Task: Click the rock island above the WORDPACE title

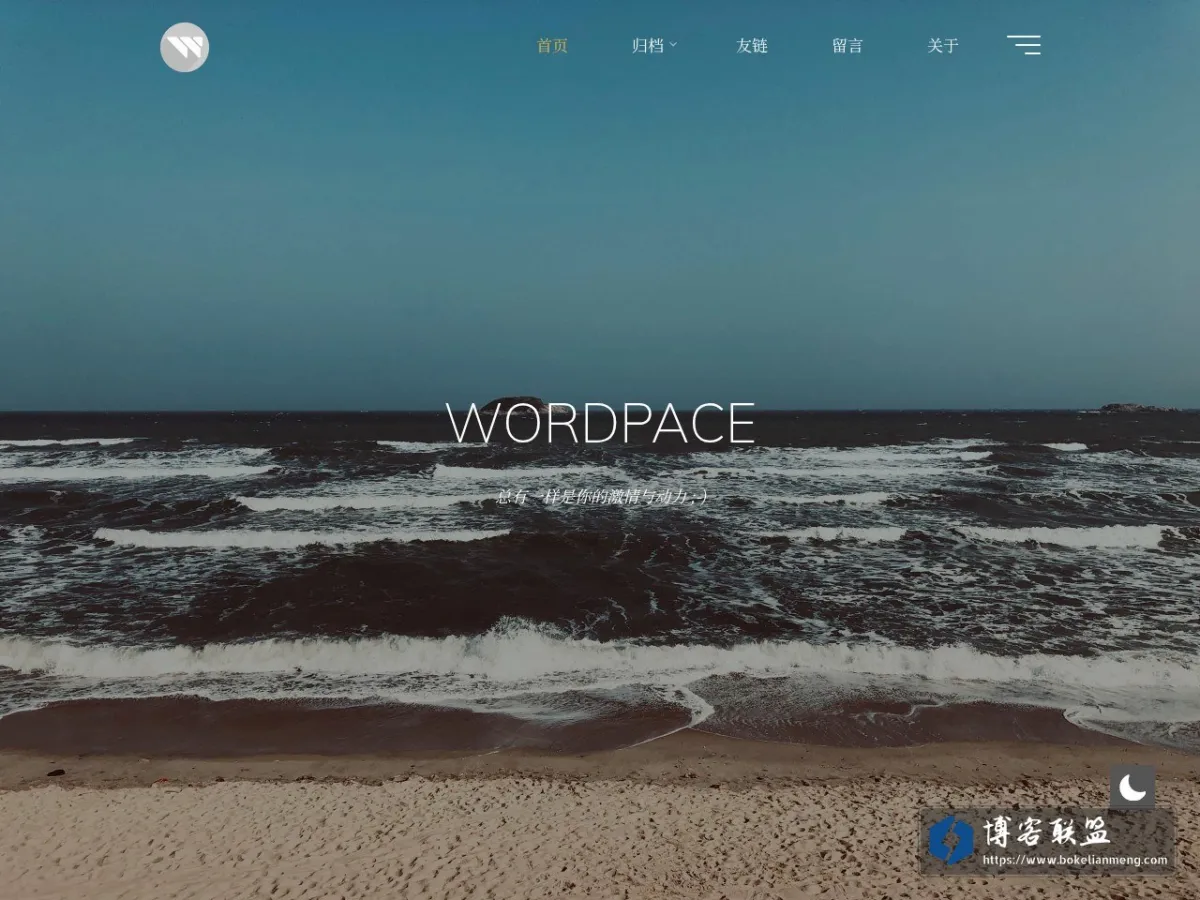Action: coord(514,402)
